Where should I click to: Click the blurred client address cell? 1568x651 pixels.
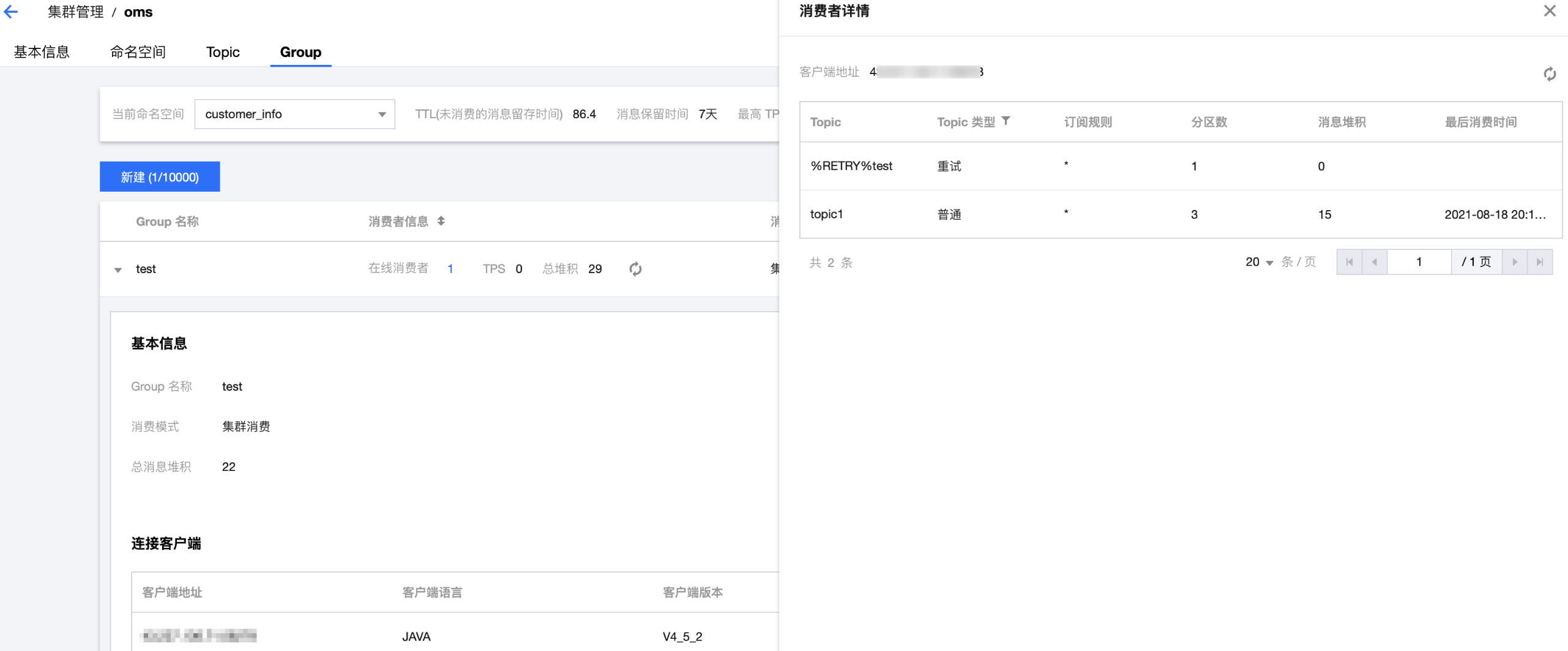(x=198, y=636)
